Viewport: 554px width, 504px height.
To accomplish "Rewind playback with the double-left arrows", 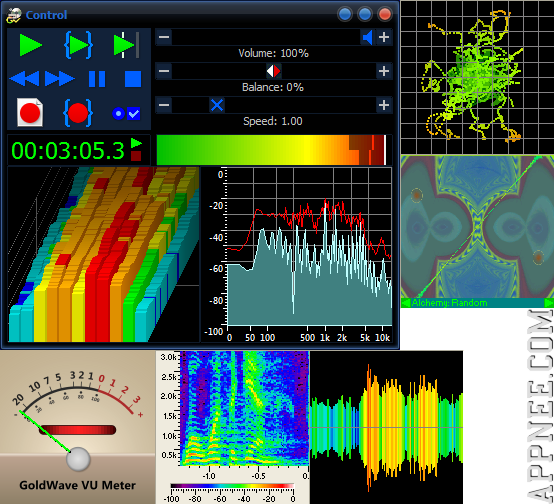I will click(x=24, y=79).
